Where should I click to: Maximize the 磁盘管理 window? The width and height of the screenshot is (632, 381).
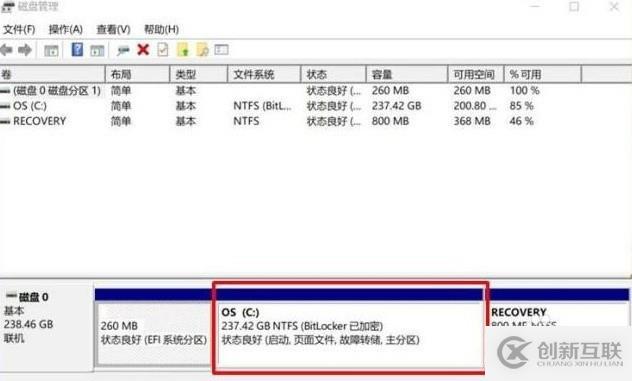coord(574,7)
